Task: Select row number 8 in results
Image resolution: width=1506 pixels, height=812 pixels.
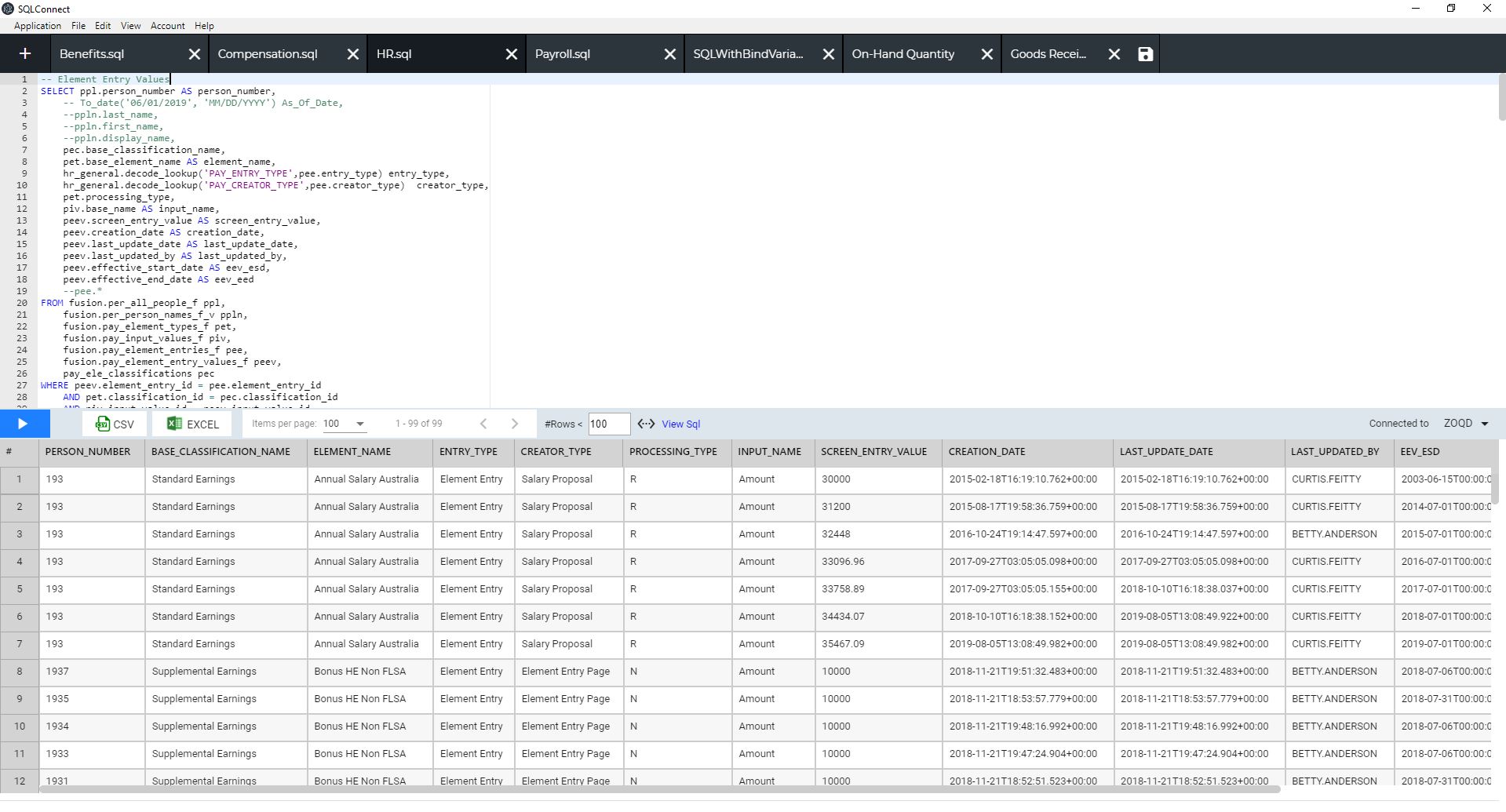Action: coord(20,672)
